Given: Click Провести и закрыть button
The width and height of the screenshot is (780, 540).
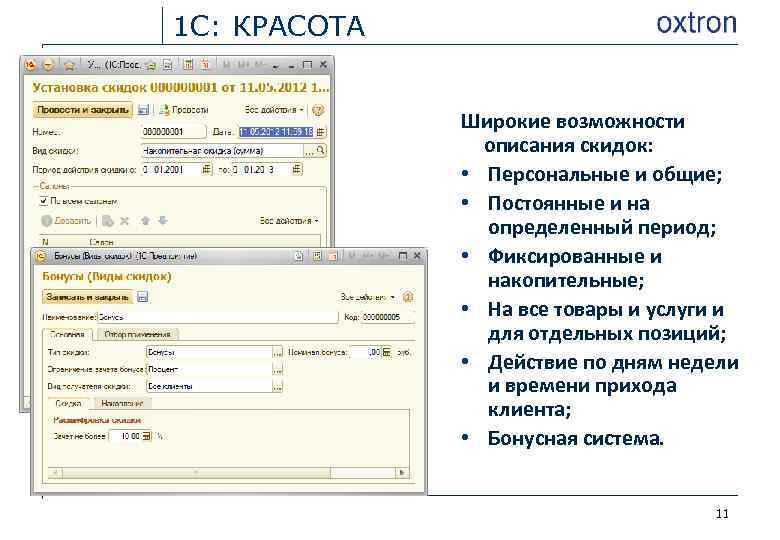Looking at the screenshot, I should pyautogui.click(x=83, y=110).
